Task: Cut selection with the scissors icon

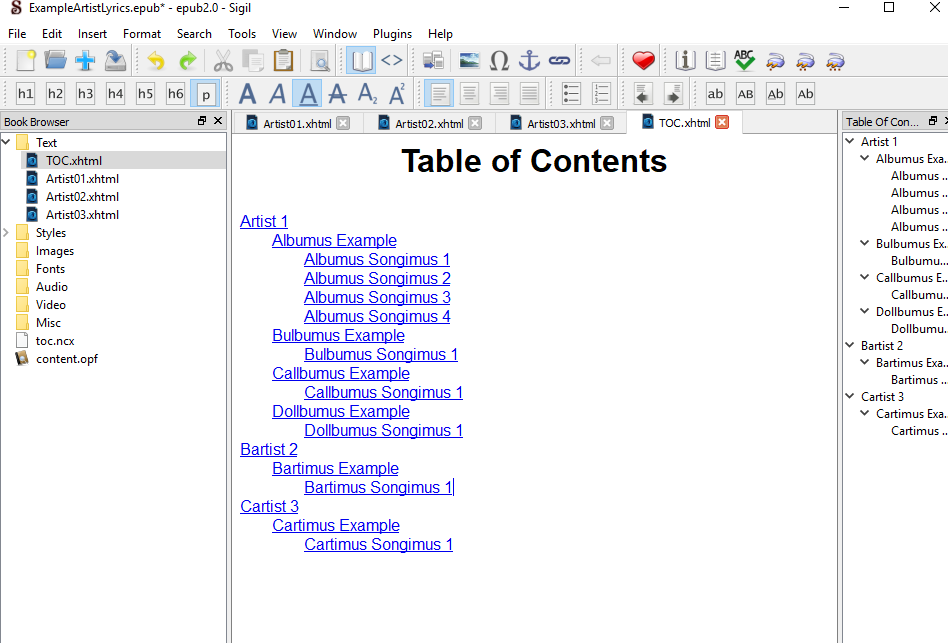Action: tap(223, 60)
